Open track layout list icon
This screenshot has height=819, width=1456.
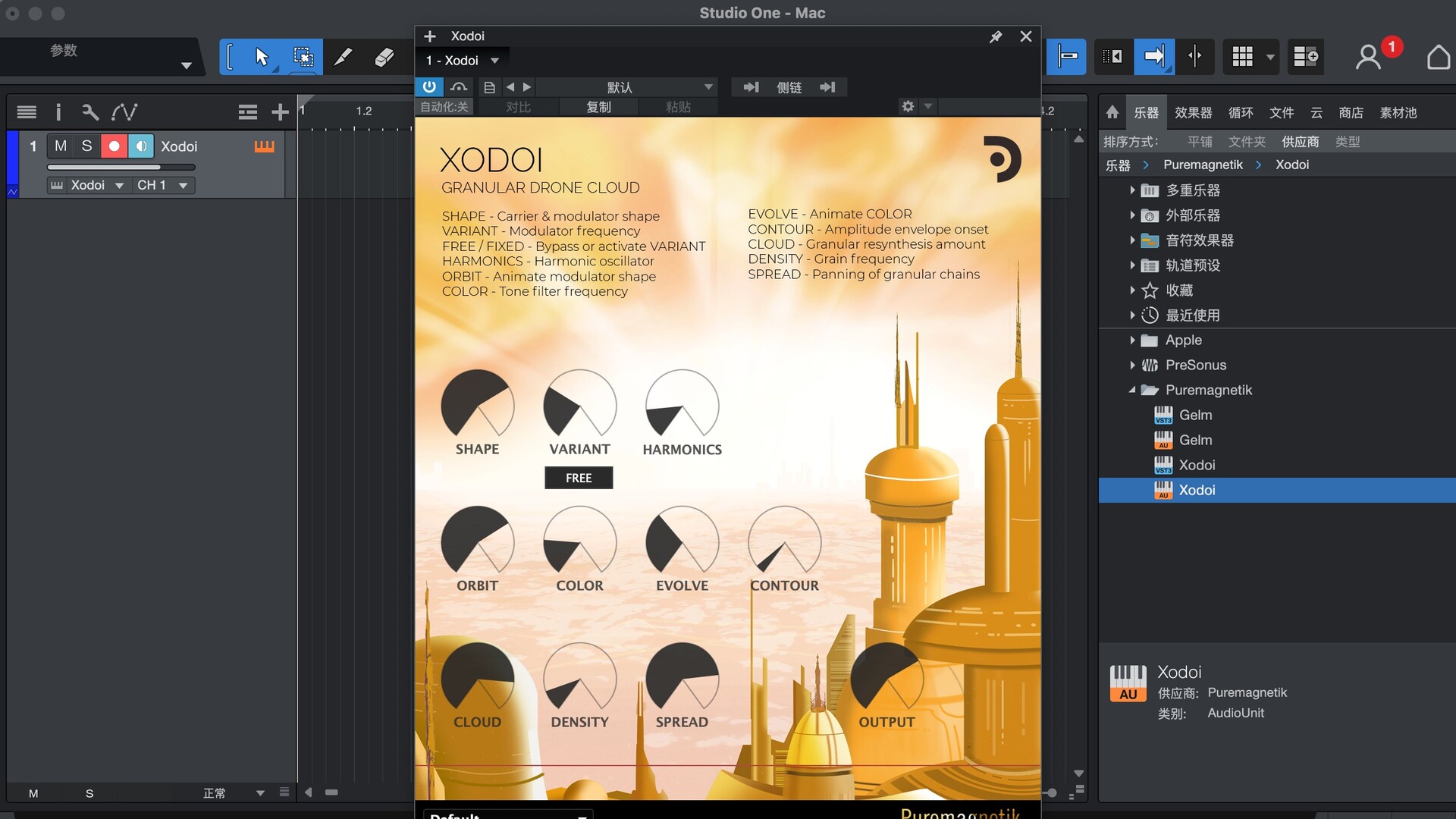coord(247,112)
